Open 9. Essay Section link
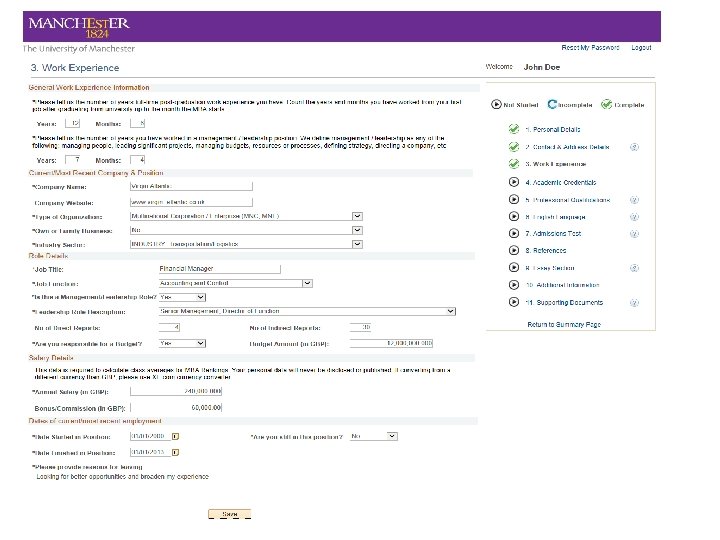Image resolution: width=720 pixels, height=540 pixels. coord(550,268)
